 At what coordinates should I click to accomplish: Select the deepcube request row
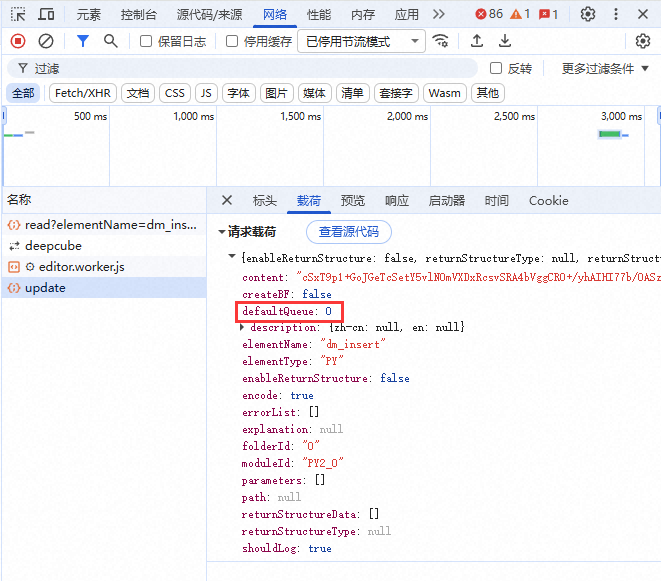coord(104,246)
